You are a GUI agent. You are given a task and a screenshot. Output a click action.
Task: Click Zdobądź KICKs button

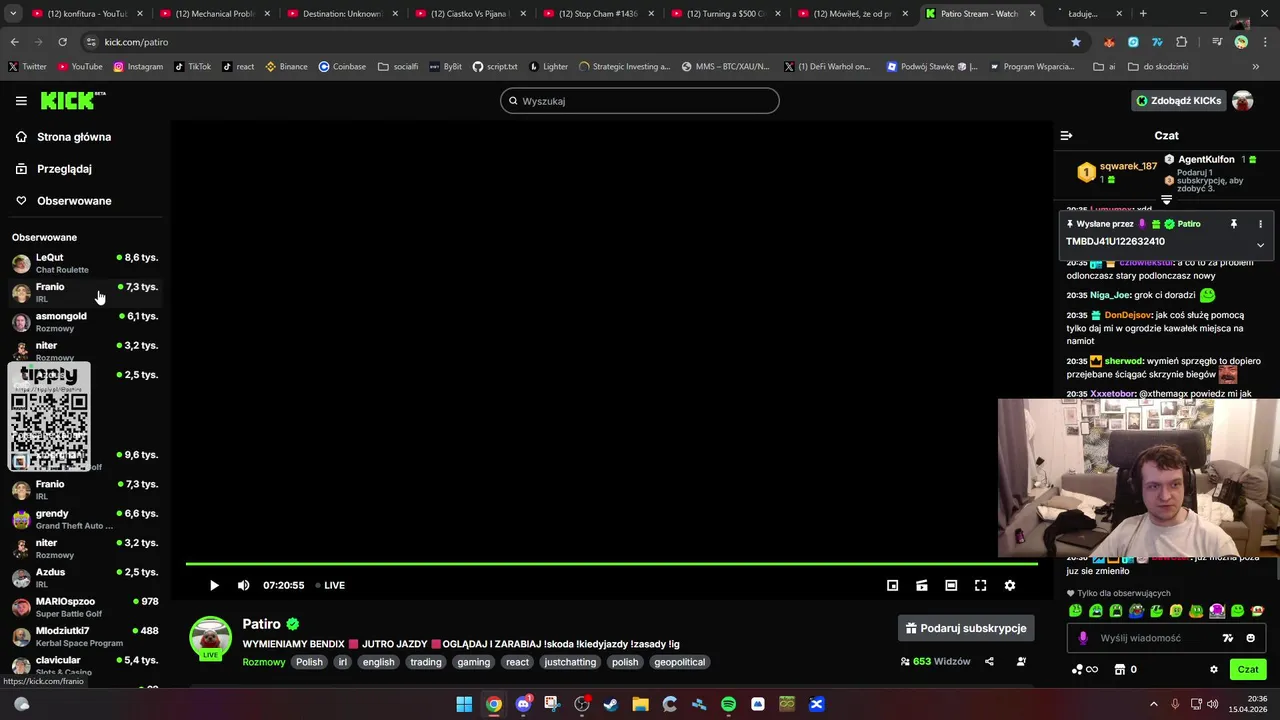pos(1178,100)
